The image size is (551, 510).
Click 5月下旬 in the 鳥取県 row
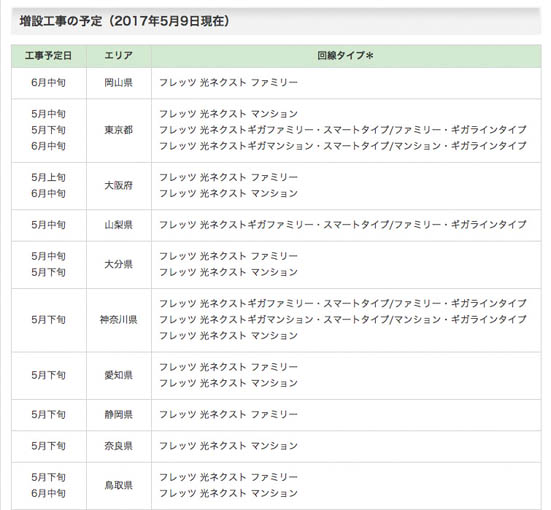48,478
